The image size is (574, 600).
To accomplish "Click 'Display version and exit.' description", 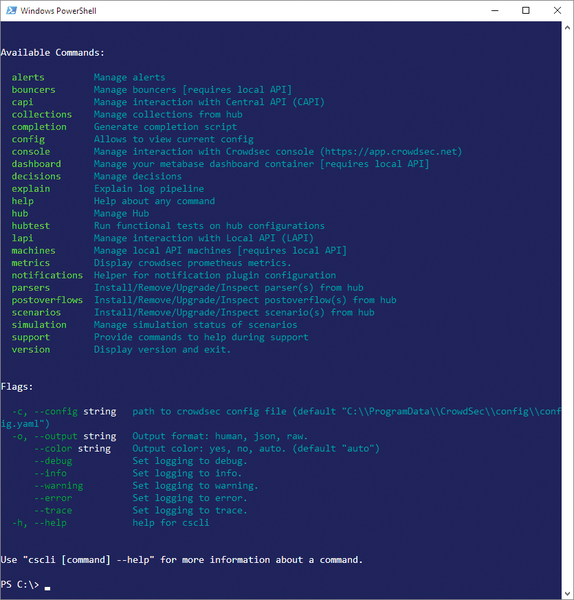I will pos(162,349).
